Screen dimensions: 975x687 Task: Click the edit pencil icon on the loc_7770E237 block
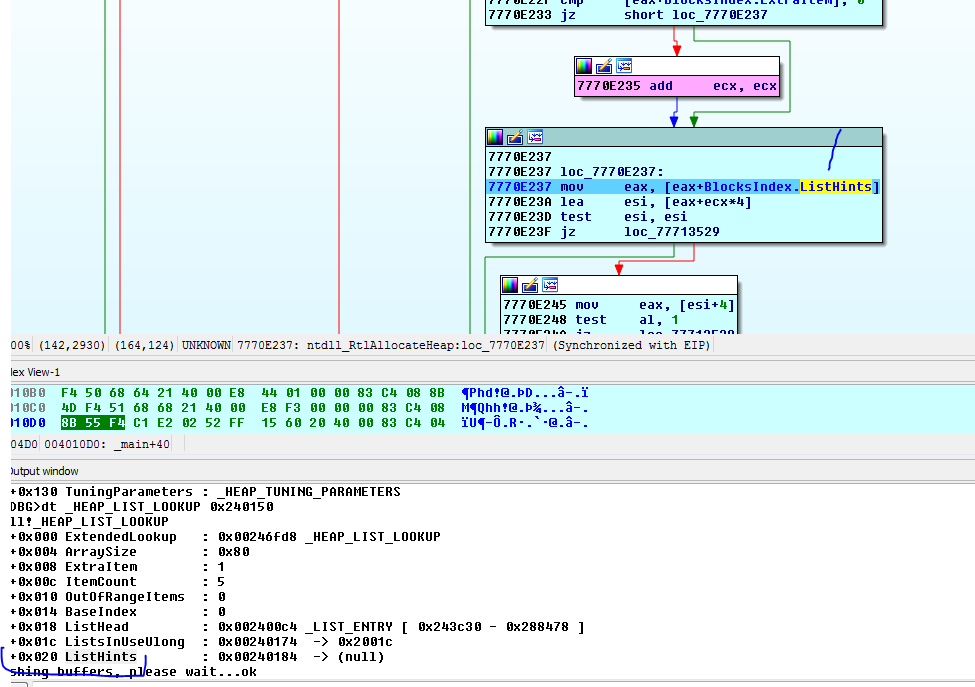(515, 137)
